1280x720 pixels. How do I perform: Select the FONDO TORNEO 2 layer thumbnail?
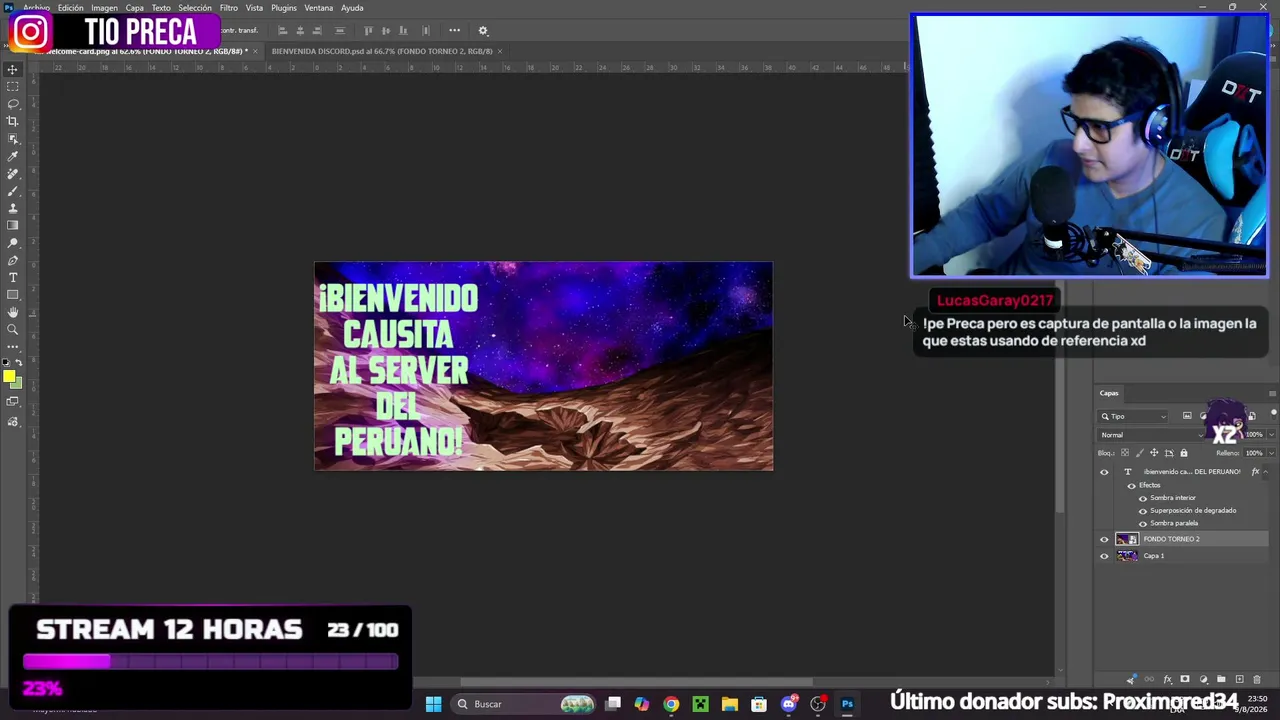[1127, 539]
